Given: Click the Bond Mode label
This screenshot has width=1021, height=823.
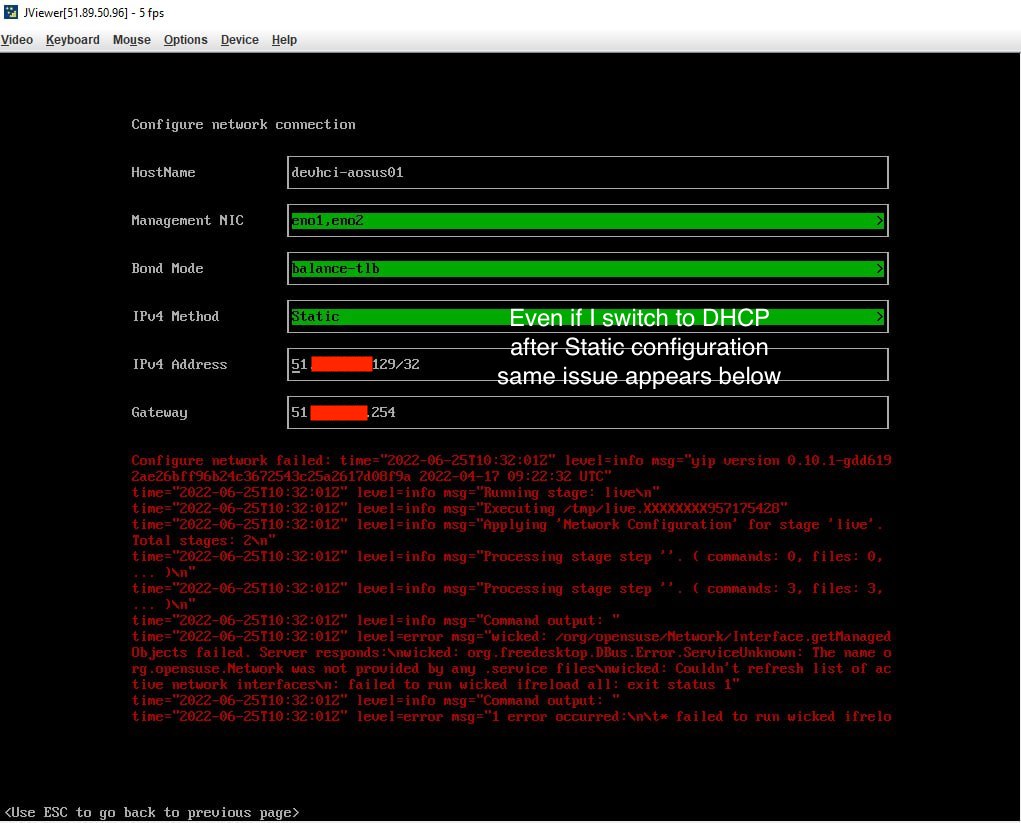Looking at the screenshot, I should (167, 268).
